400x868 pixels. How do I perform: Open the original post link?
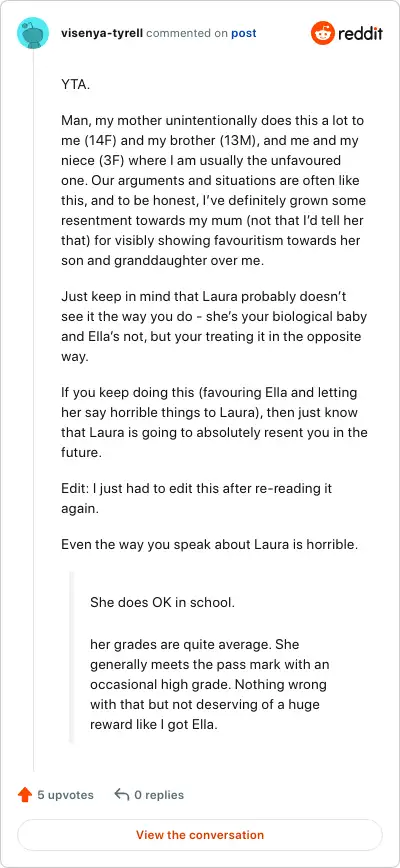pyautogui.click(x=243, y=33)
